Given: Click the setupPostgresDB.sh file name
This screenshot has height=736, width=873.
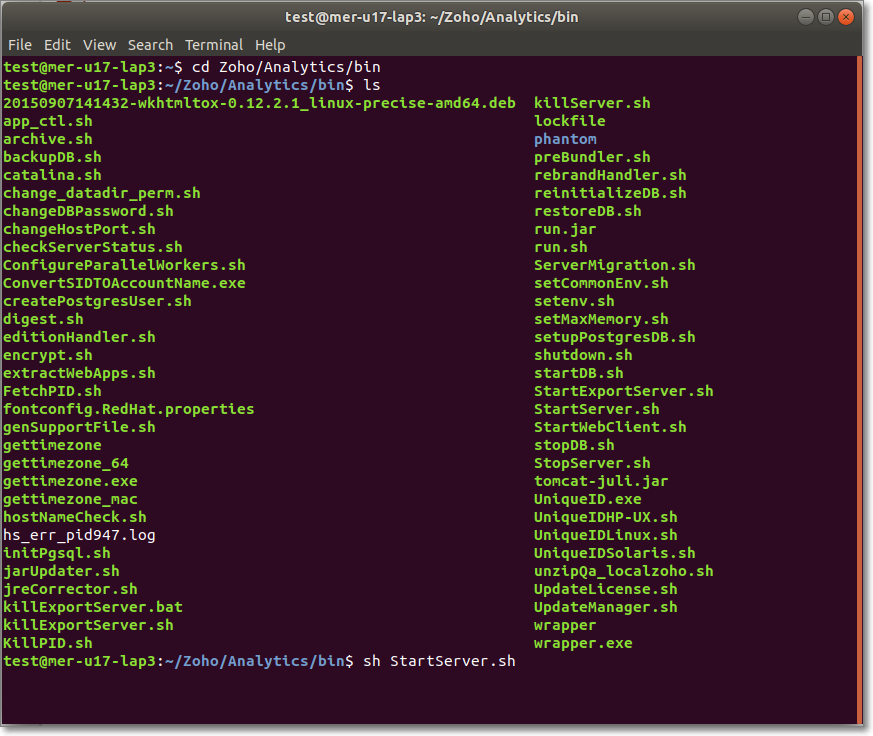Looking at the screenshot, I should (615, 337).
